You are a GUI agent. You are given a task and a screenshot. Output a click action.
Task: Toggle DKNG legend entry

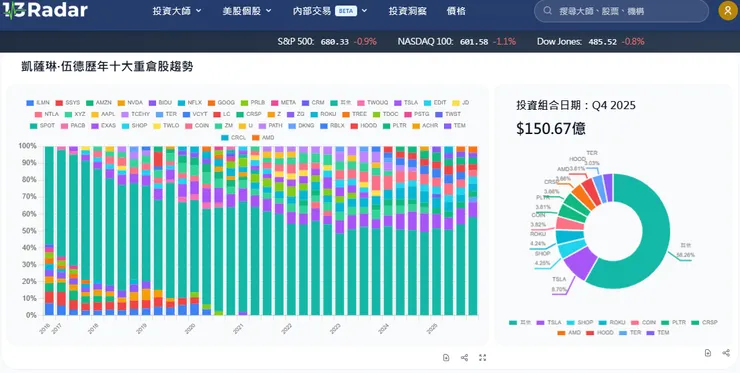coord(301,126)
